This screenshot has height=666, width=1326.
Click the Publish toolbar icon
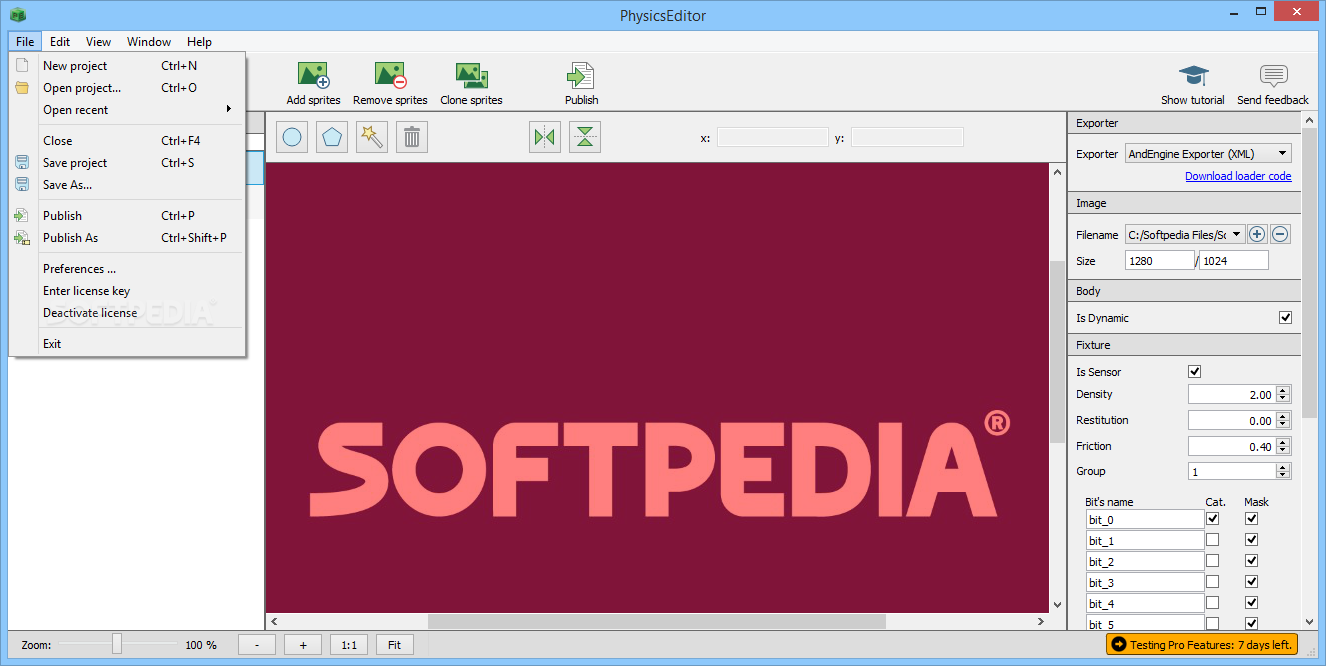coord(581,75)
